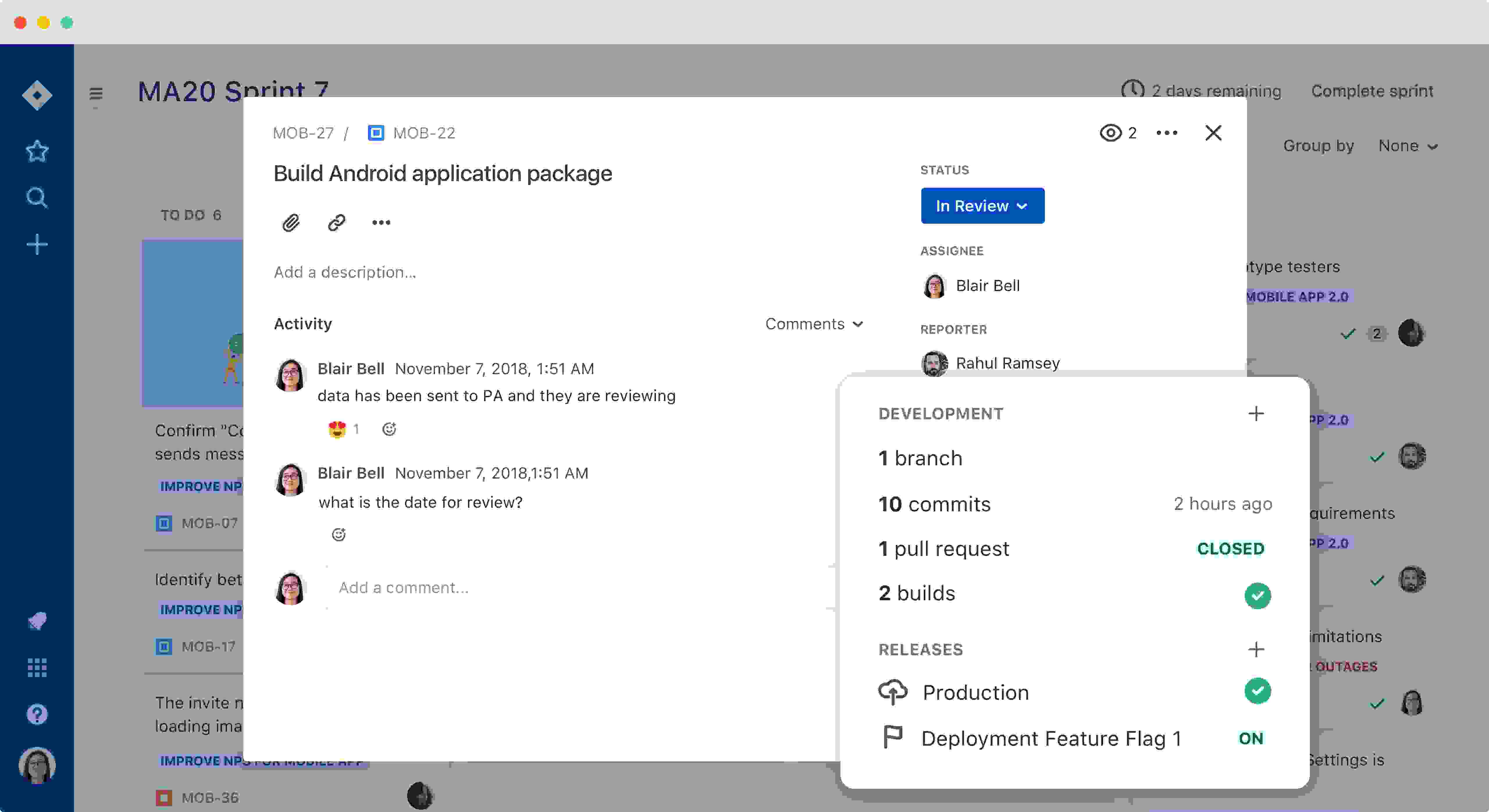Click the attachment paperclip icon
Viewport: 1489px width, 812px height.
point(291,222)
